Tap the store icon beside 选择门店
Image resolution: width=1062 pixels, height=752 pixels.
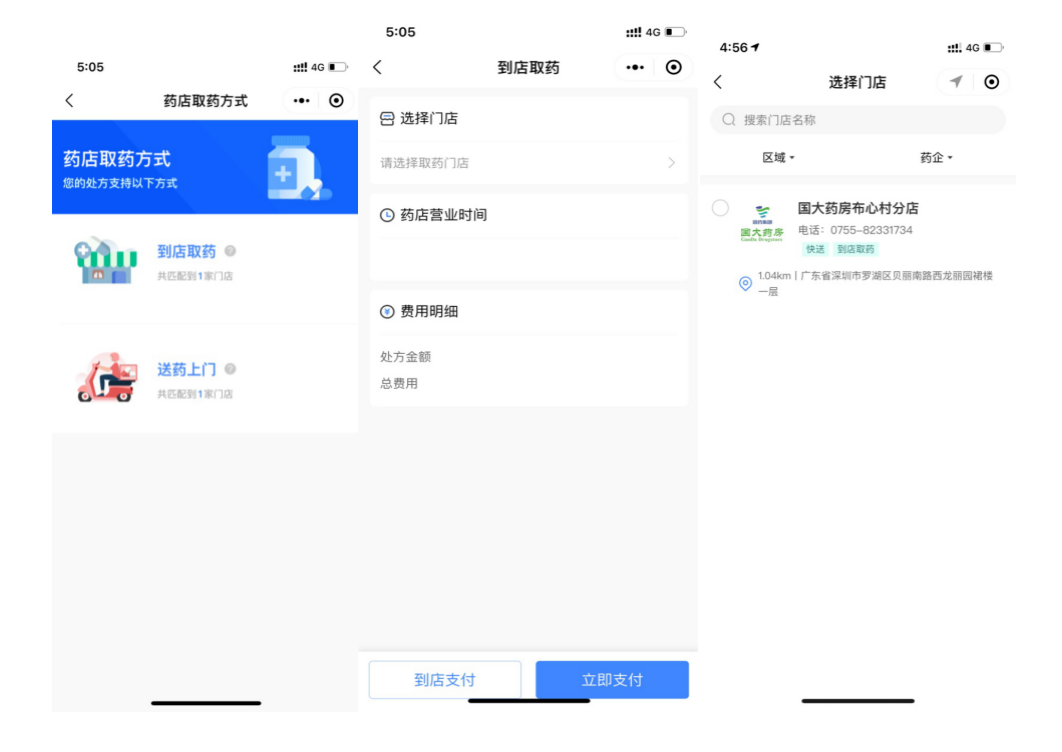tap(387, 119)
